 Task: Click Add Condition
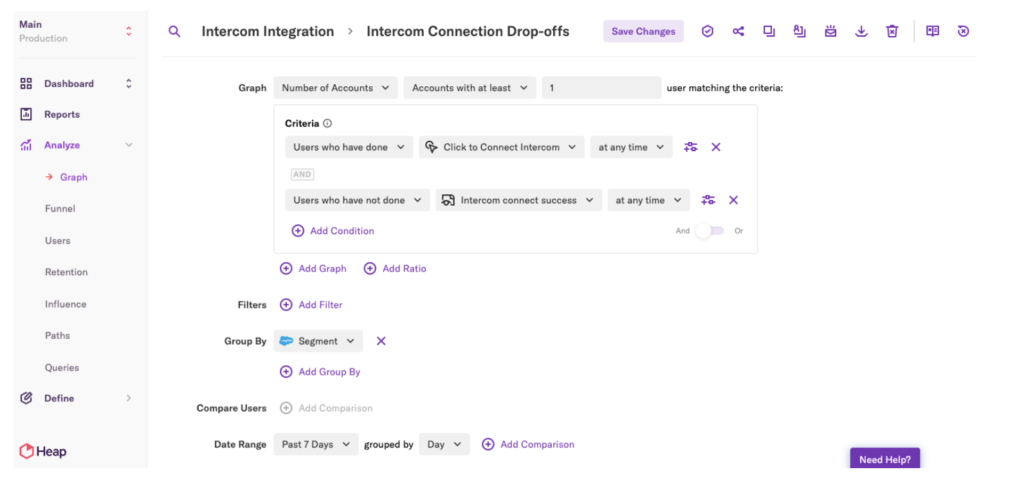[333, 230]
